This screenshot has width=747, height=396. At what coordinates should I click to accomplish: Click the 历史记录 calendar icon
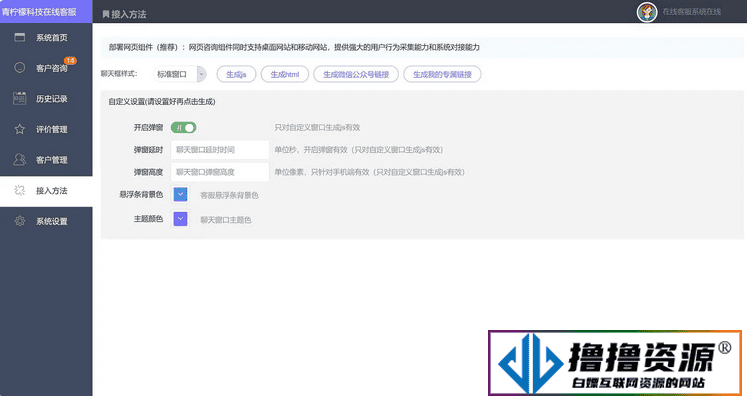pyautogui.click(x=20, y=98)
